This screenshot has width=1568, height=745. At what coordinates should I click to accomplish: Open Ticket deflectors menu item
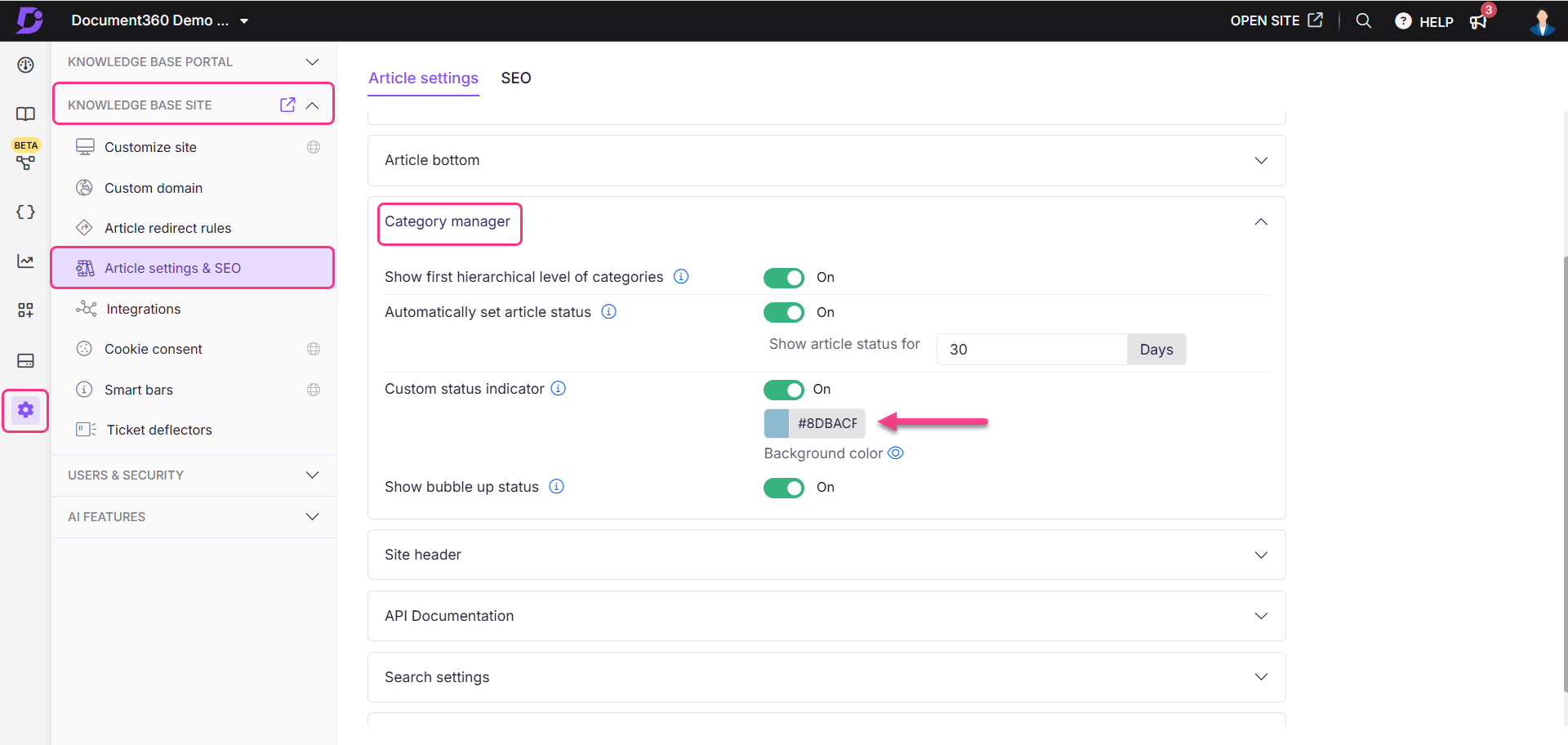(193, 430)
